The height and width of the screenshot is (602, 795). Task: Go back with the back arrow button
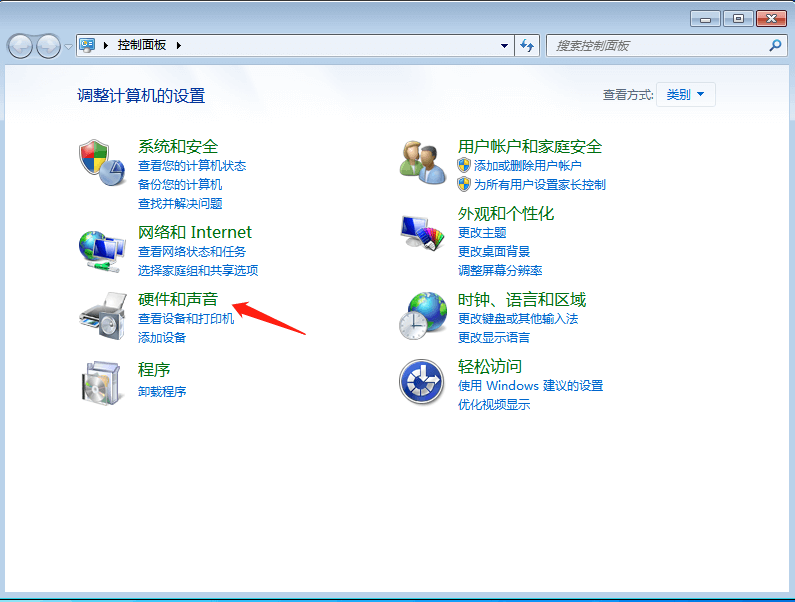click(x=20, y=47)
